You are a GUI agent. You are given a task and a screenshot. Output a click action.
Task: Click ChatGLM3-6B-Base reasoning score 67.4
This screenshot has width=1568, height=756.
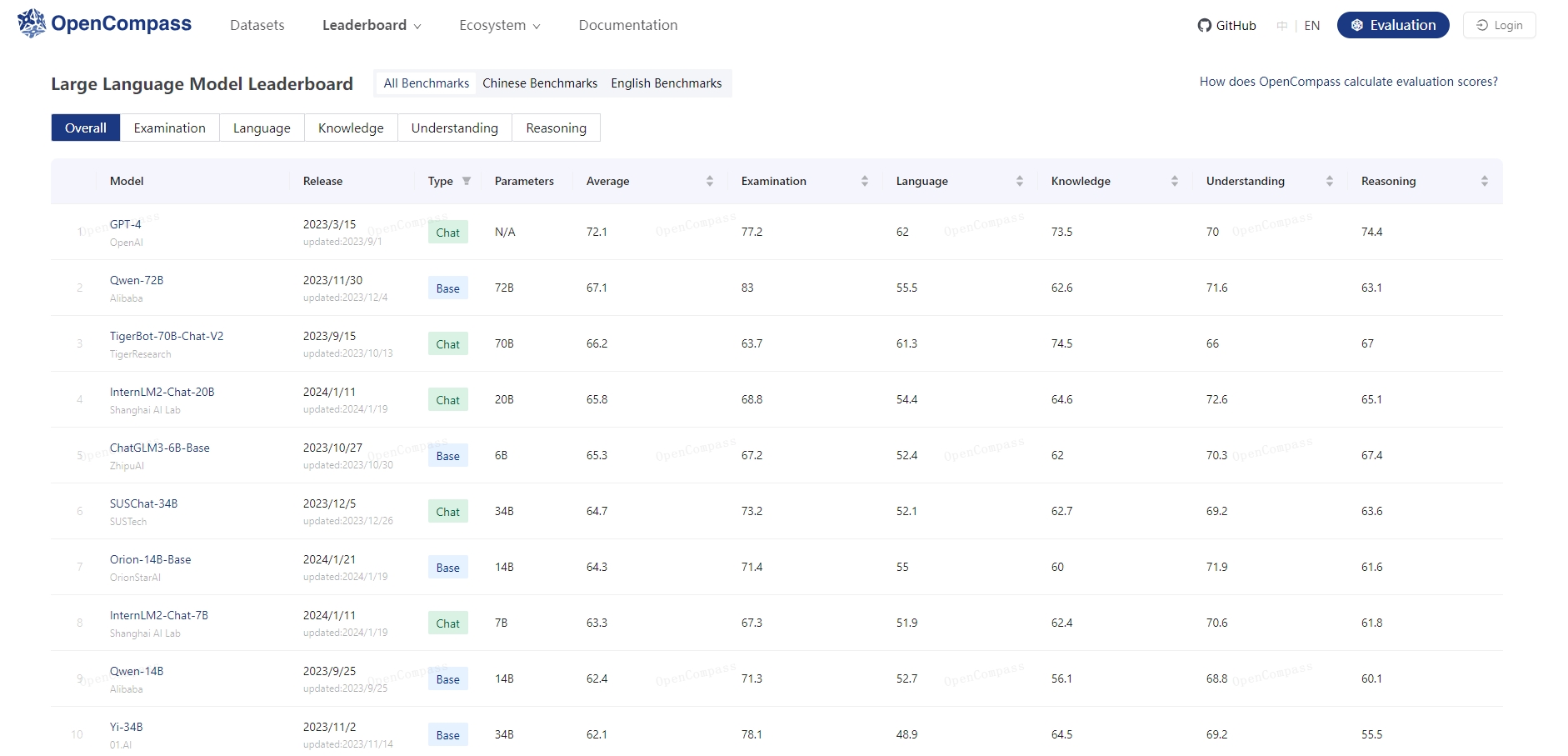[1372, 455]
